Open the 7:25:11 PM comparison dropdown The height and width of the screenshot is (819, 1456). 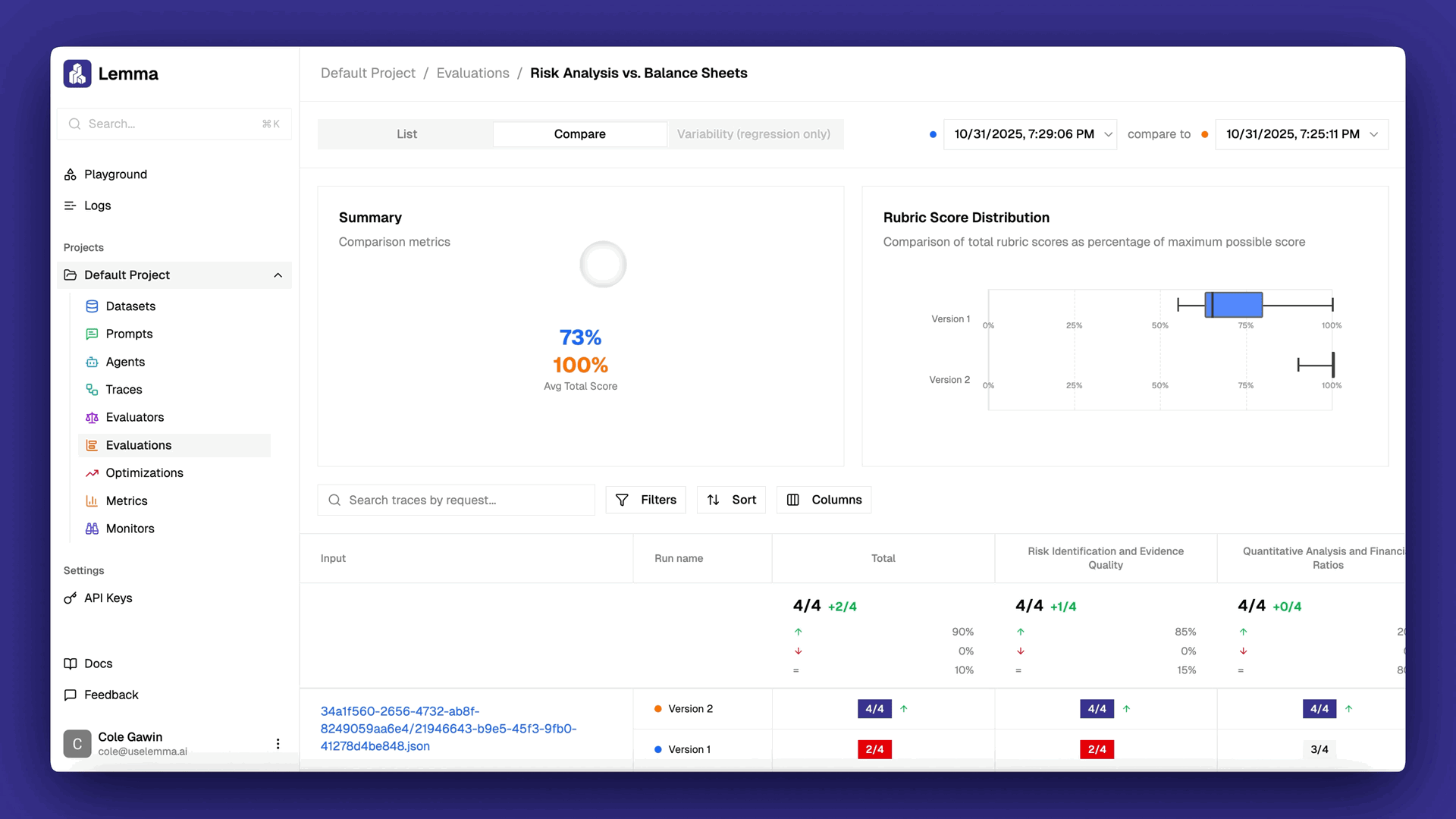pyautogui.click(x=1301, y=134)
